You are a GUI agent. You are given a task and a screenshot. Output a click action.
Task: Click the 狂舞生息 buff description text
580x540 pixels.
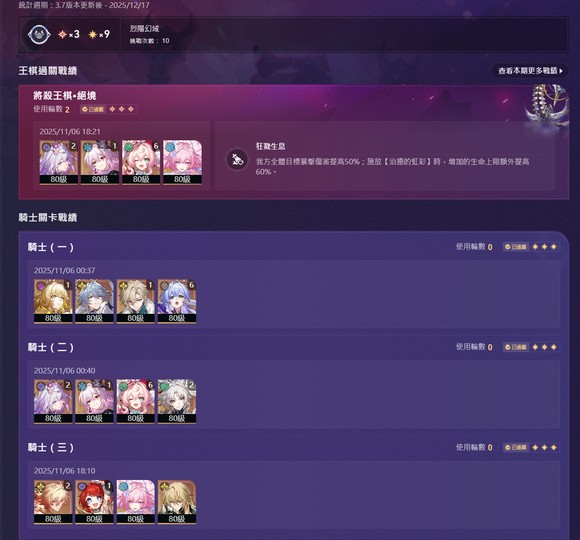point(392,166)
